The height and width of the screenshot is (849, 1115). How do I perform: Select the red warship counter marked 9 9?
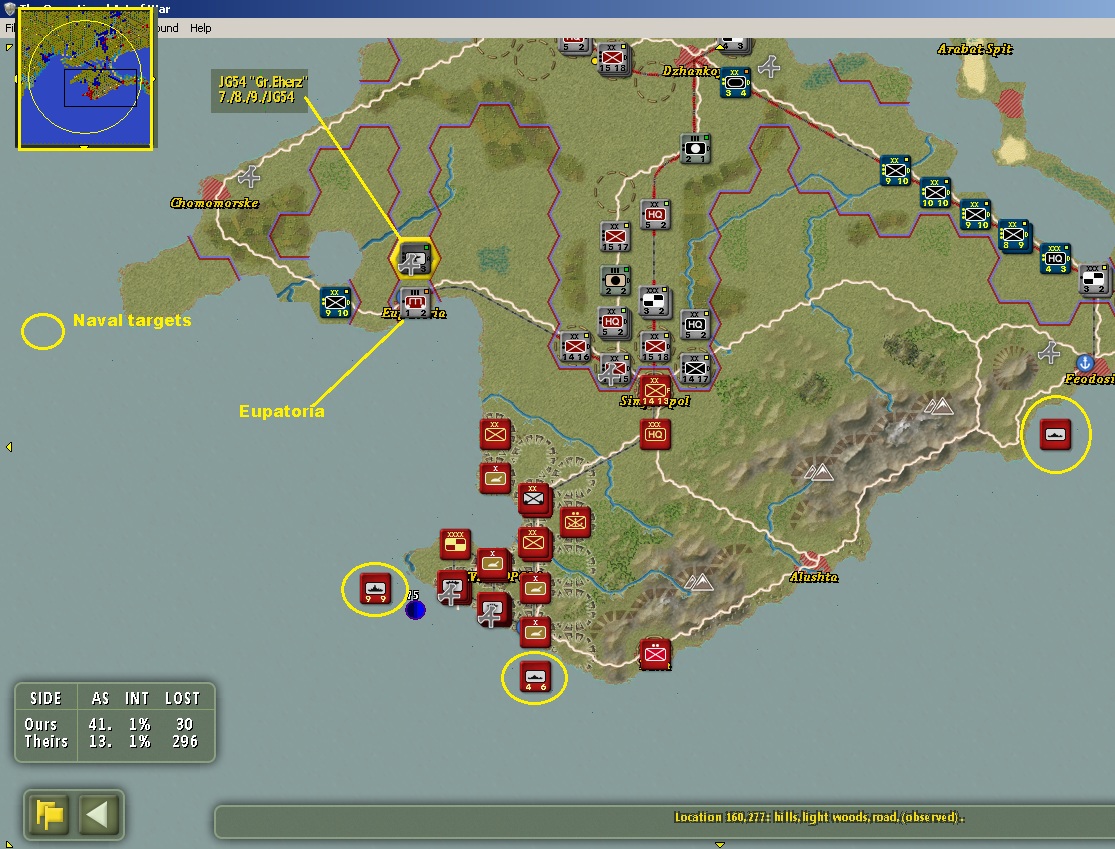click(x=375, y=589)
